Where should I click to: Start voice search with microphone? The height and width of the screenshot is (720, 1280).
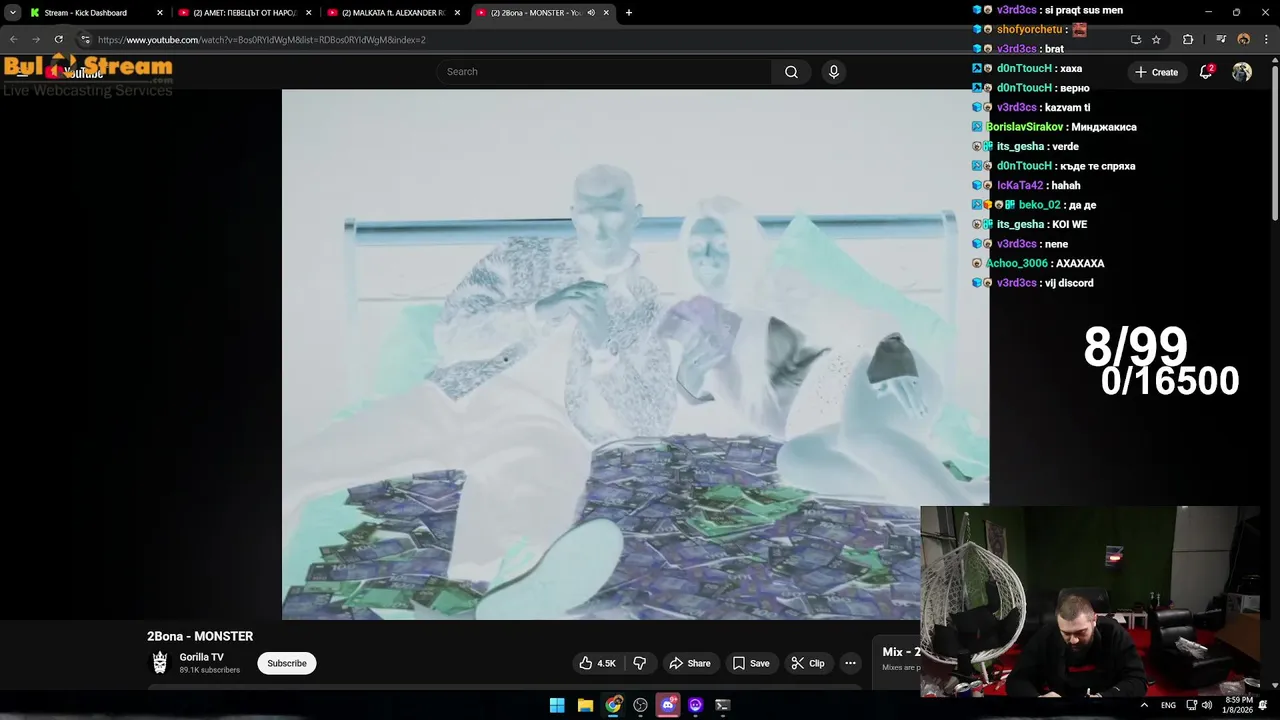(834, 72)
